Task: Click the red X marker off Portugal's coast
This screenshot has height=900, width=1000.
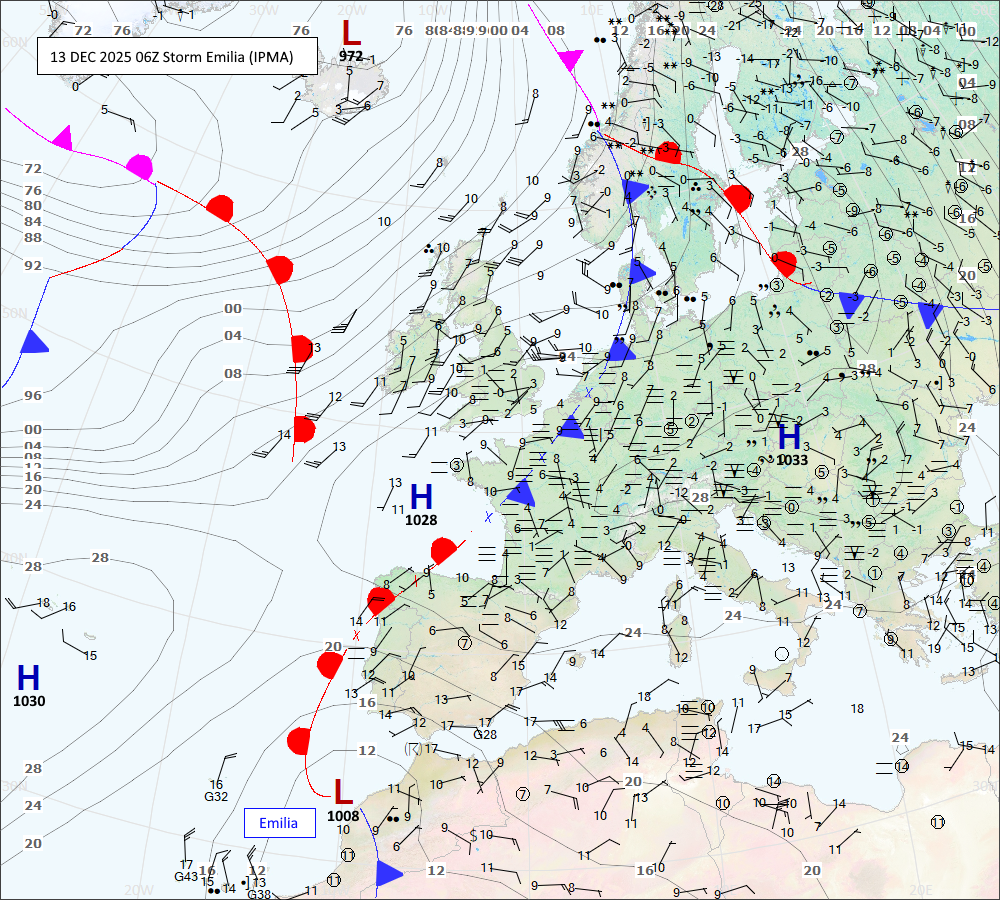Action: pyautogui.click(x=355, y=634)
